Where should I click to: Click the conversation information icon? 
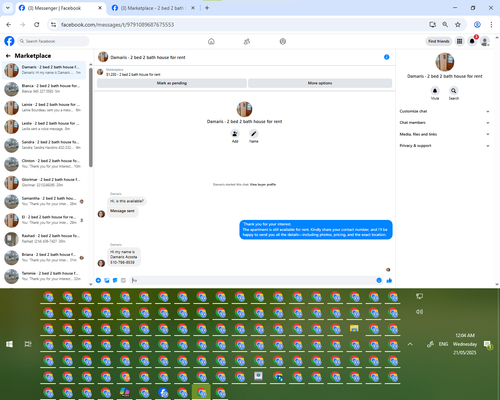click(387, 57)
